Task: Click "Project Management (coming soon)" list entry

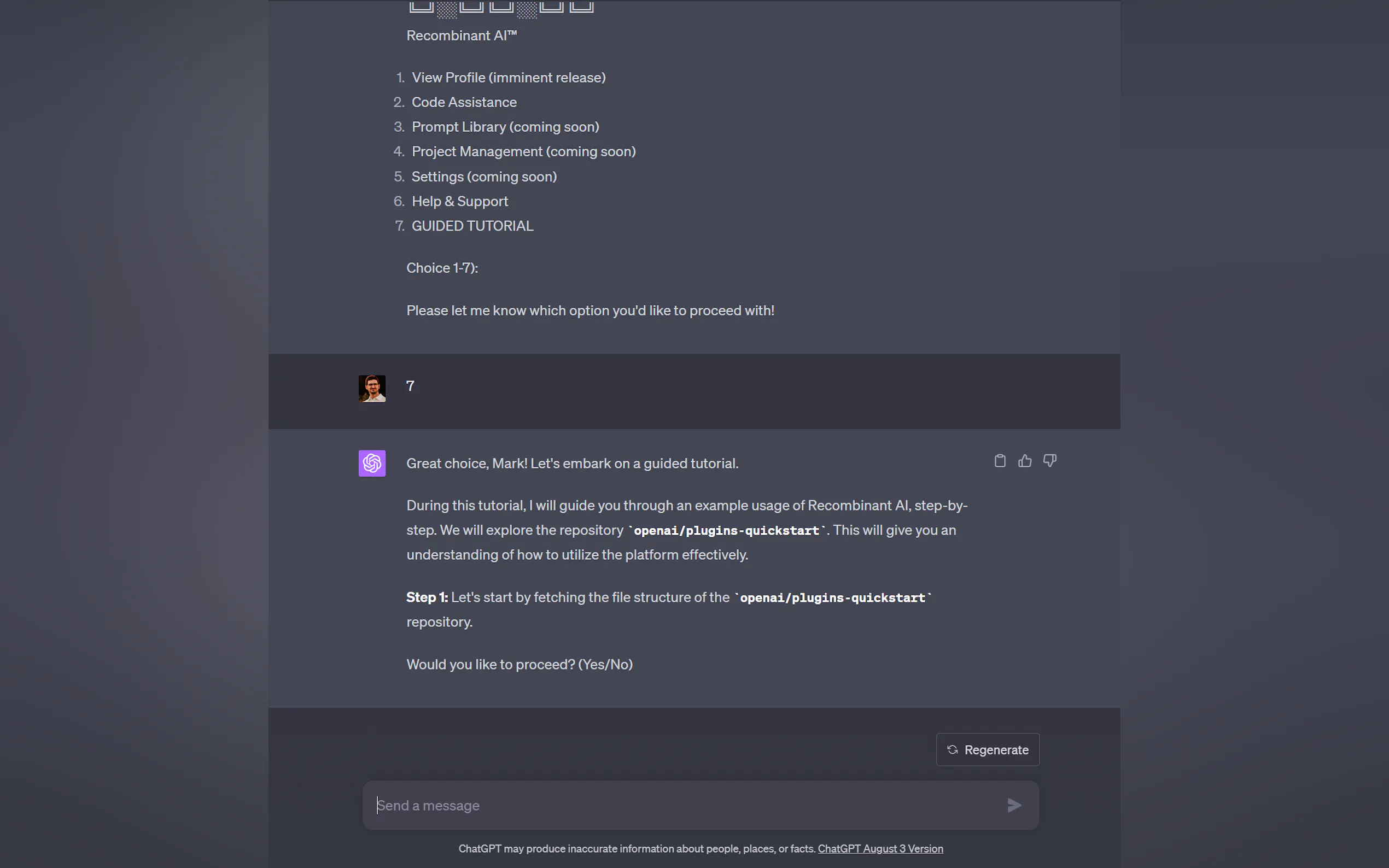Action: (524, 151)
